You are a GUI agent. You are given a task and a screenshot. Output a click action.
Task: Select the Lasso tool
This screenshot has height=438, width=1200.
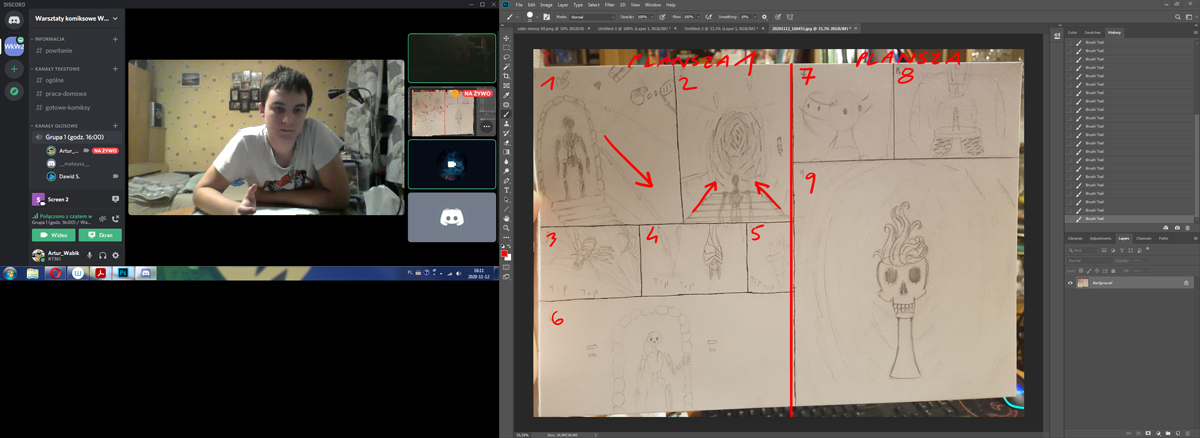click(508, 57)
